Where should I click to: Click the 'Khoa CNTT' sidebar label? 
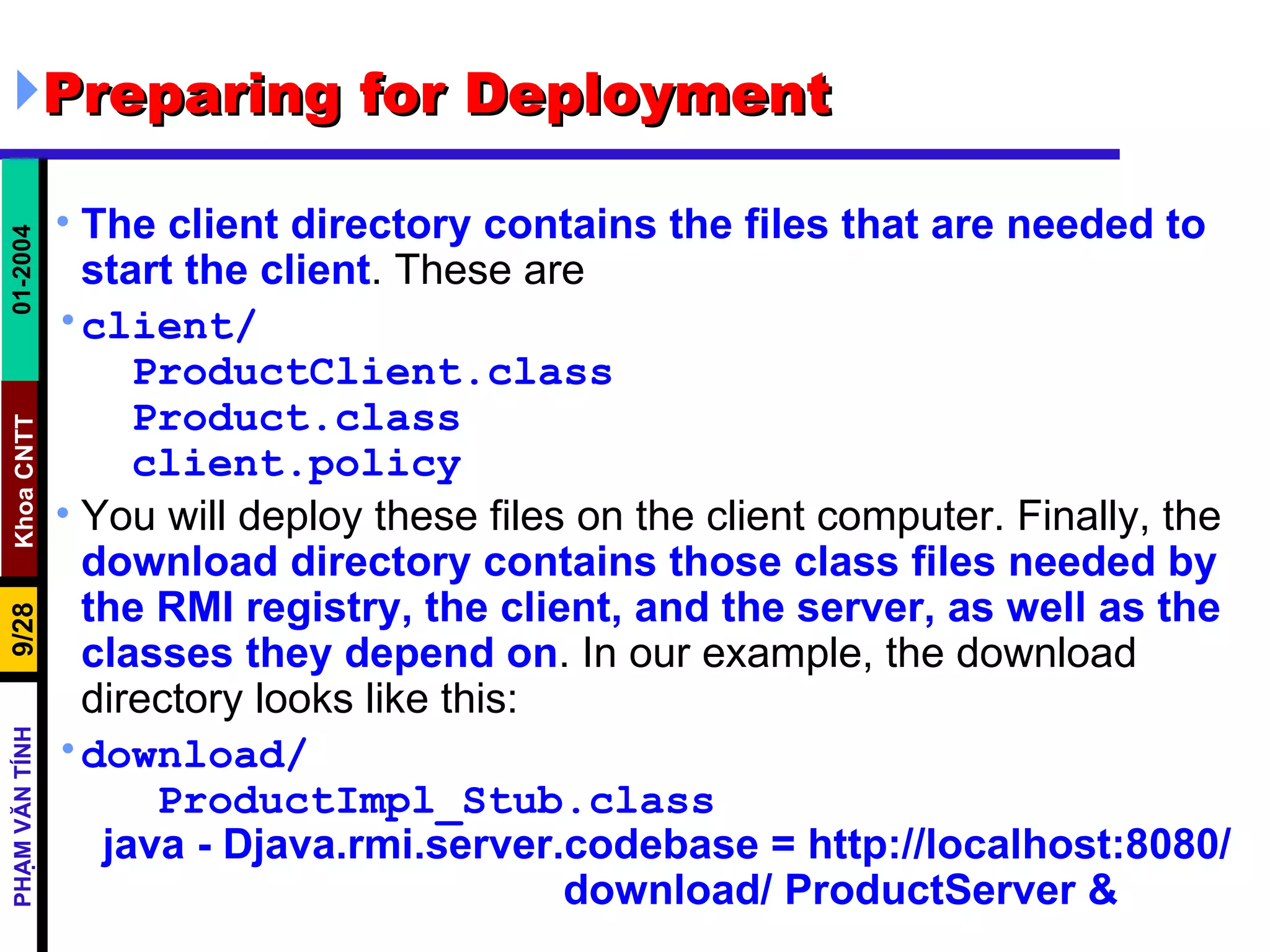click(x=24, y=481)
